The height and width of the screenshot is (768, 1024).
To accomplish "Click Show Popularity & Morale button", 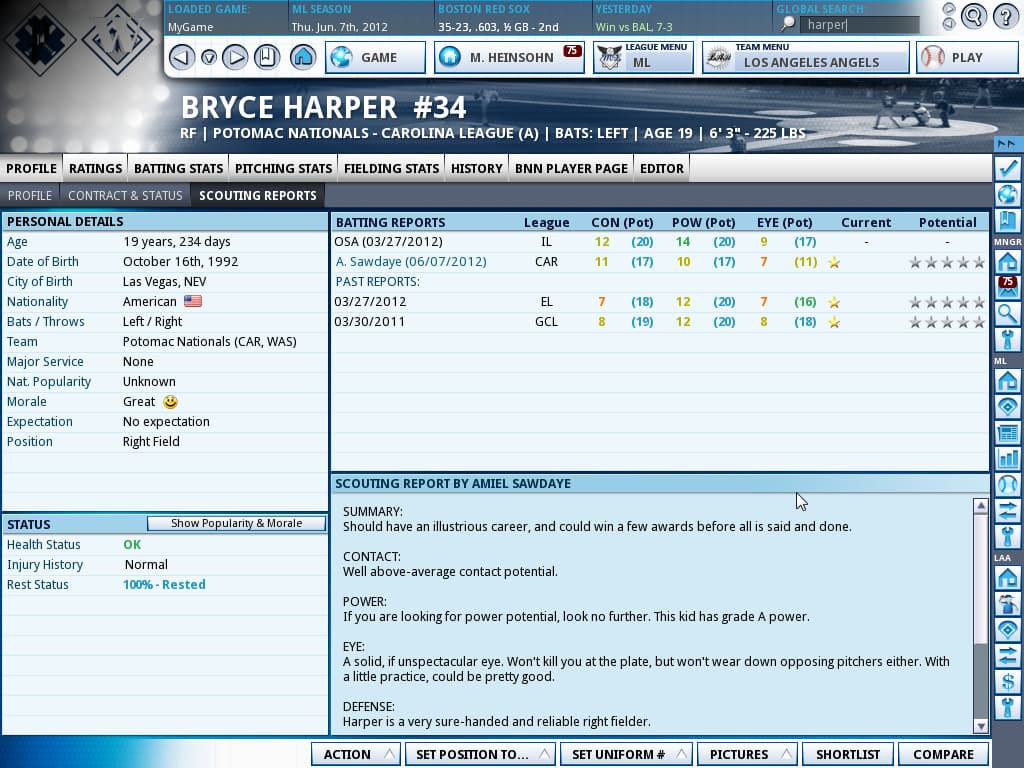I will click(236, 523).
